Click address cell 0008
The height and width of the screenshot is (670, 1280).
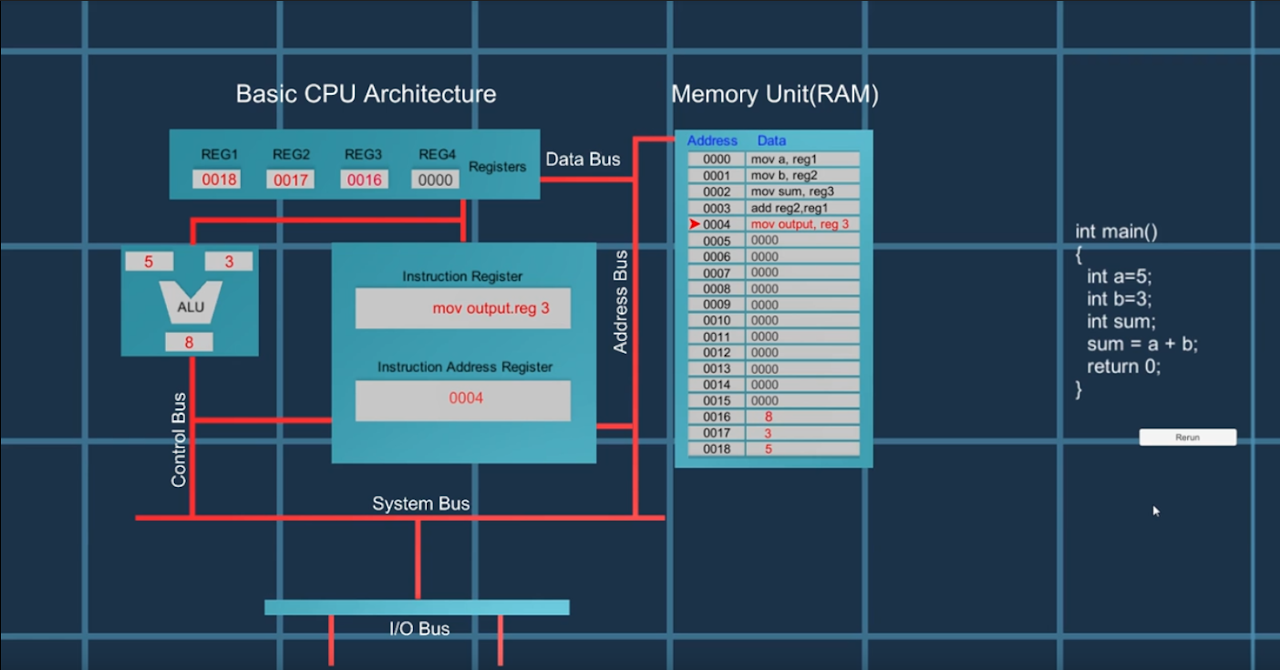[716, 288]
